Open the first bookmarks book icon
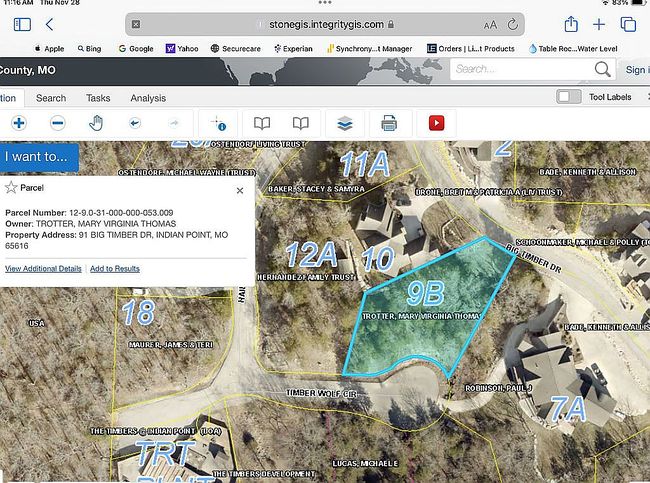Image resolution: width=650 pixels, height=483 pixels. coord(262,123)
